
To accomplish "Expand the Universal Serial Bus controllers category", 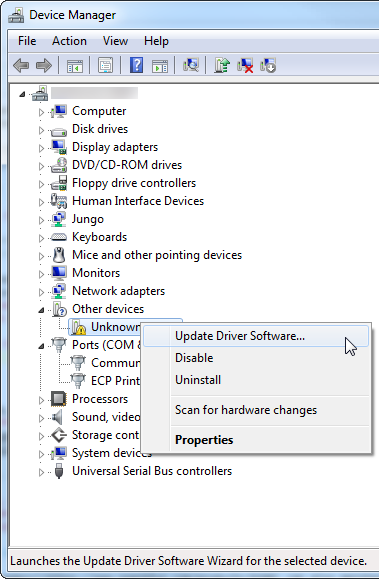I will click(x=41, y=472).
